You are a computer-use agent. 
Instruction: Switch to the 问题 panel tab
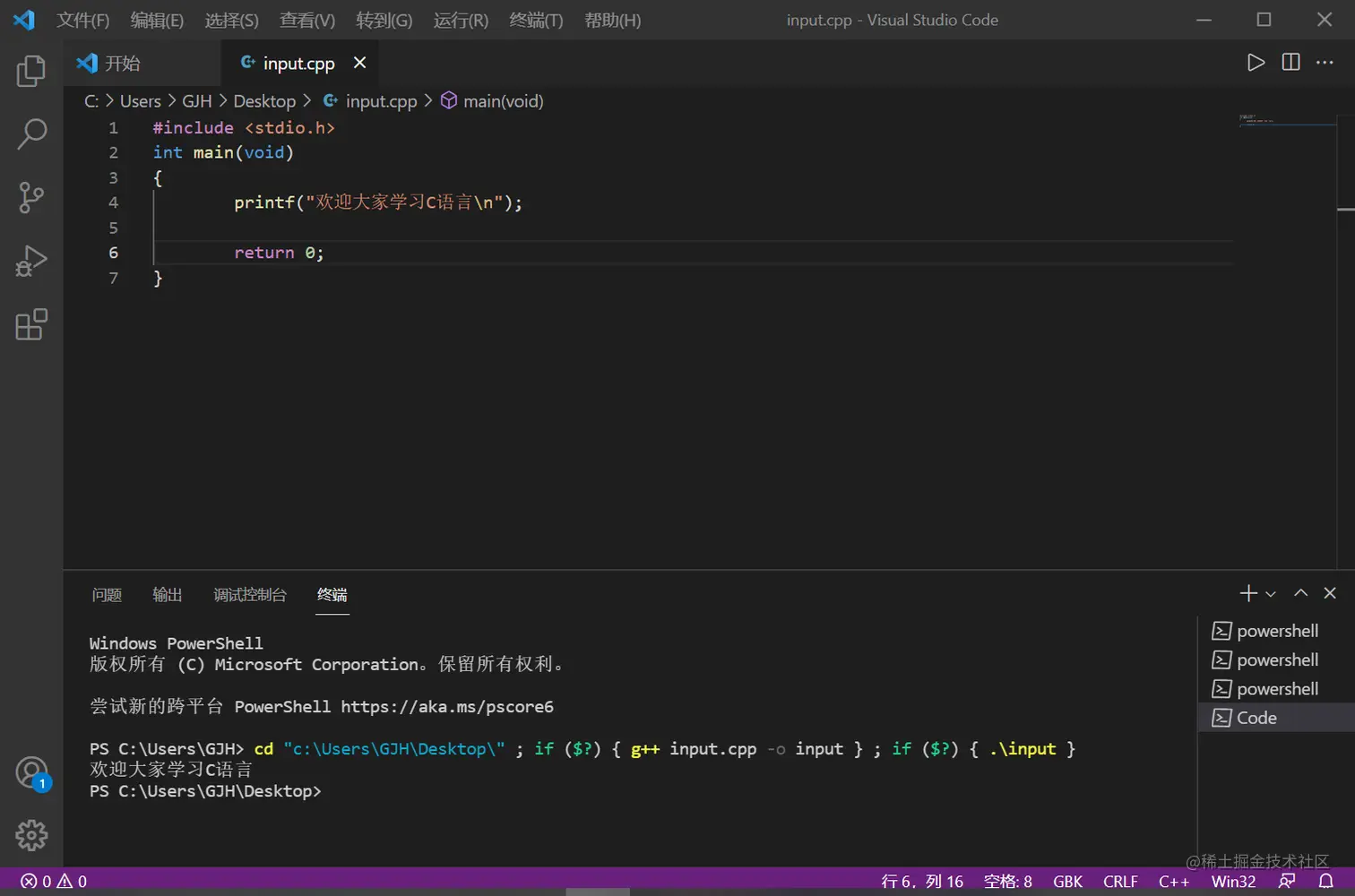coord(107,595)
